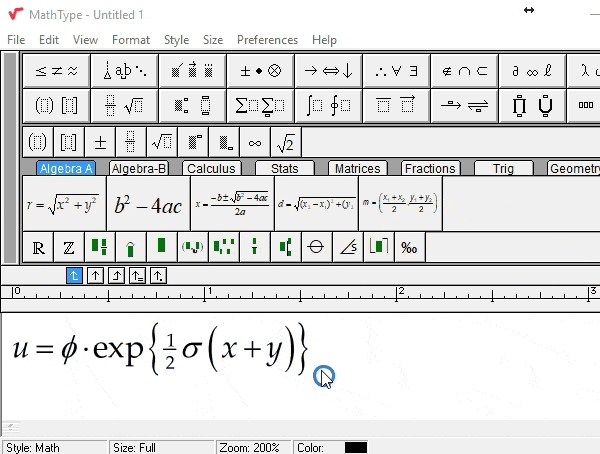600x454 pixels.
Task: Switch to the Algebra-B tab
Action: [x=139, y=168]
